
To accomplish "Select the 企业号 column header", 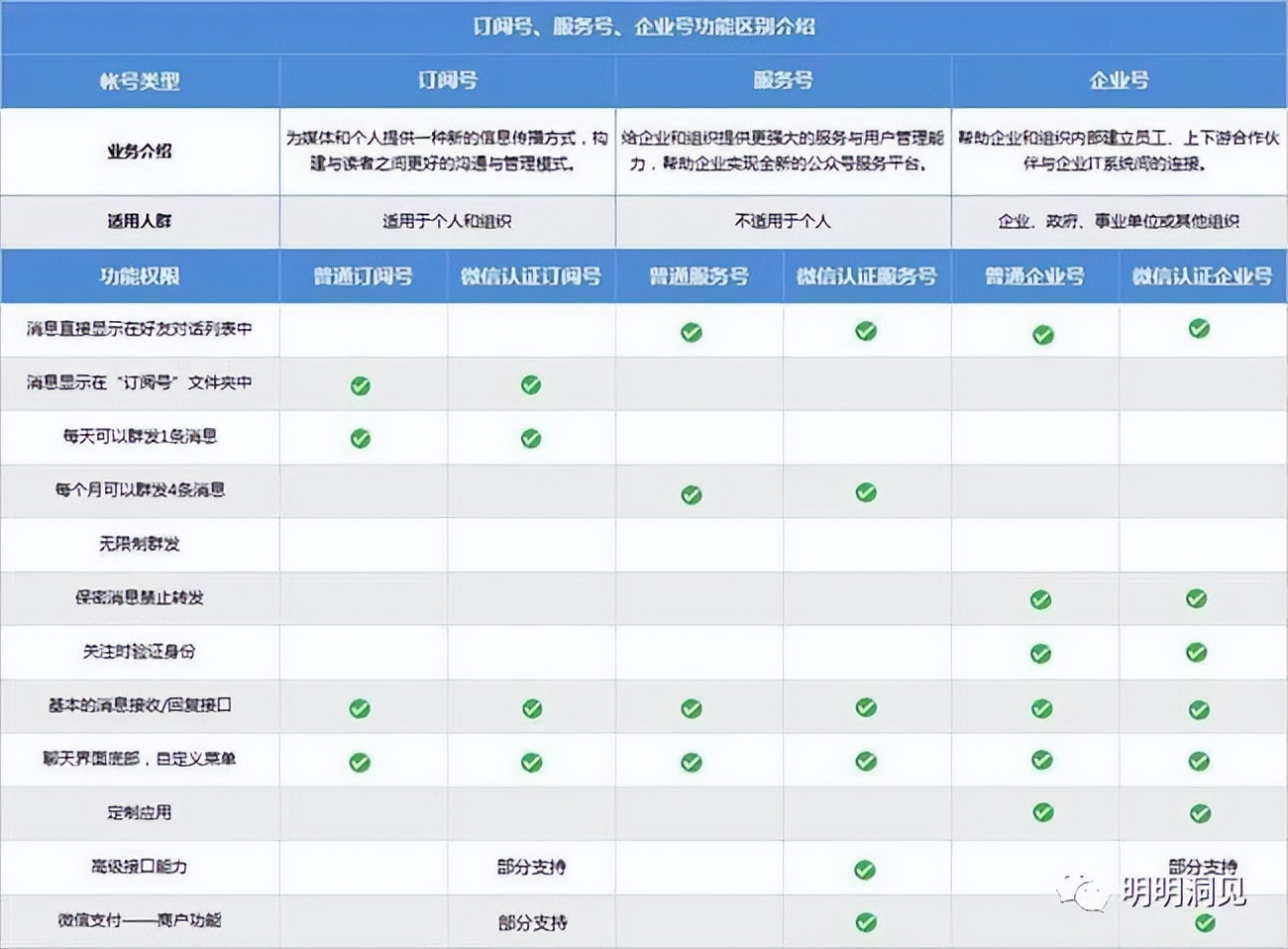I will pyautogui.click(x=1120, y=81).
